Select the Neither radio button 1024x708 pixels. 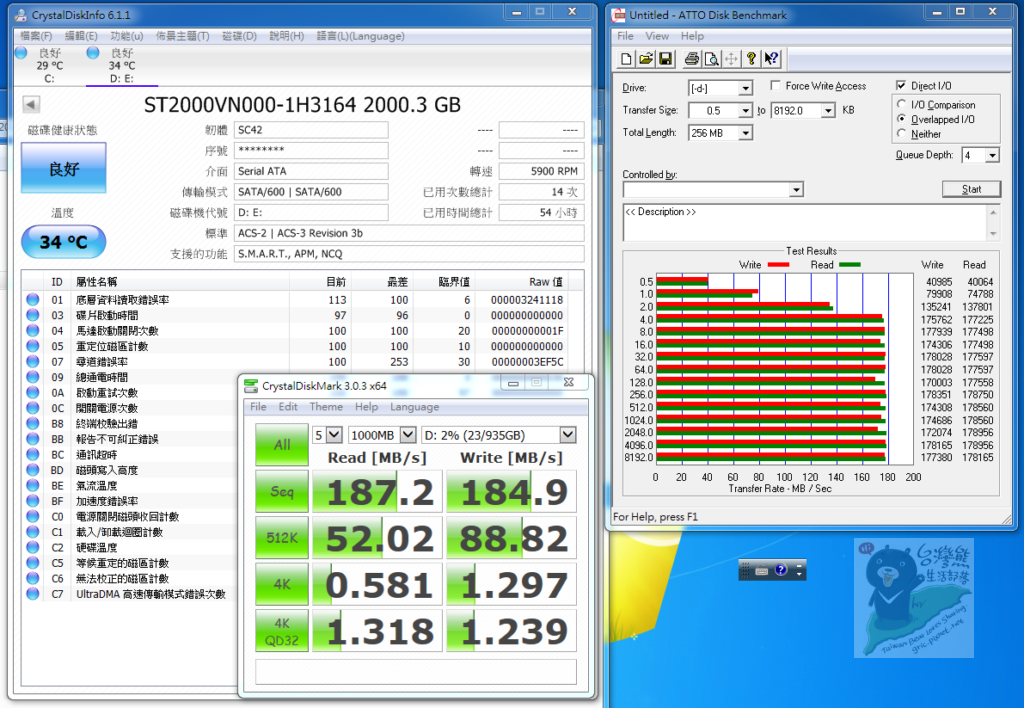click(901, 133)
